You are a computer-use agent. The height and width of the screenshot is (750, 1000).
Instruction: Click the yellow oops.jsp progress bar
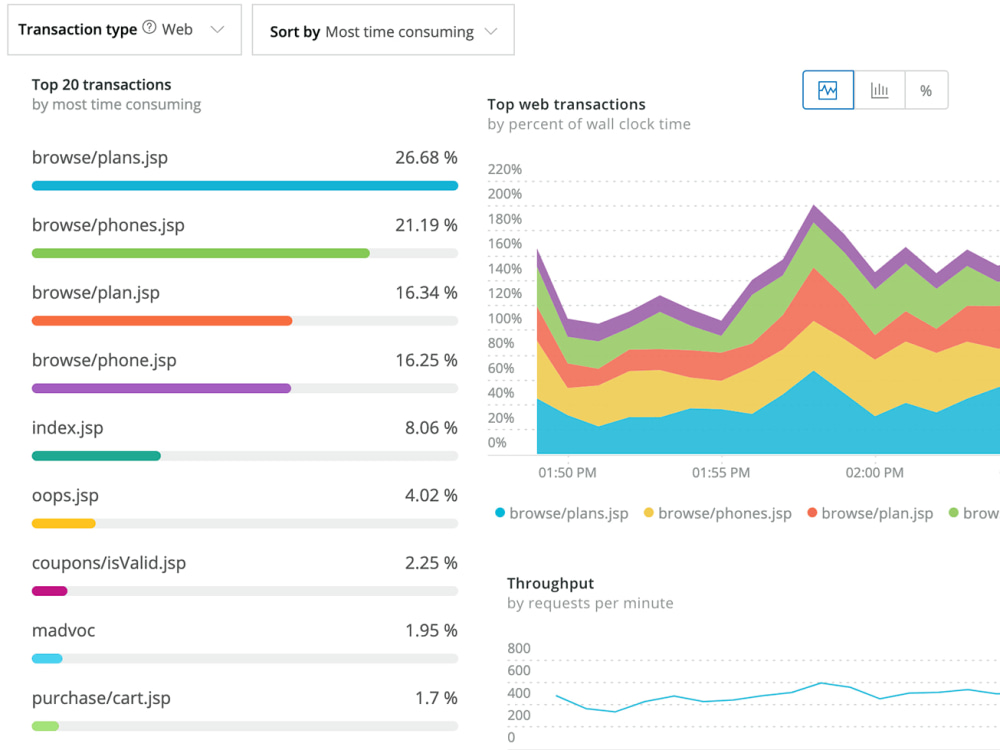pyautogui.click(x=64, y=524)
